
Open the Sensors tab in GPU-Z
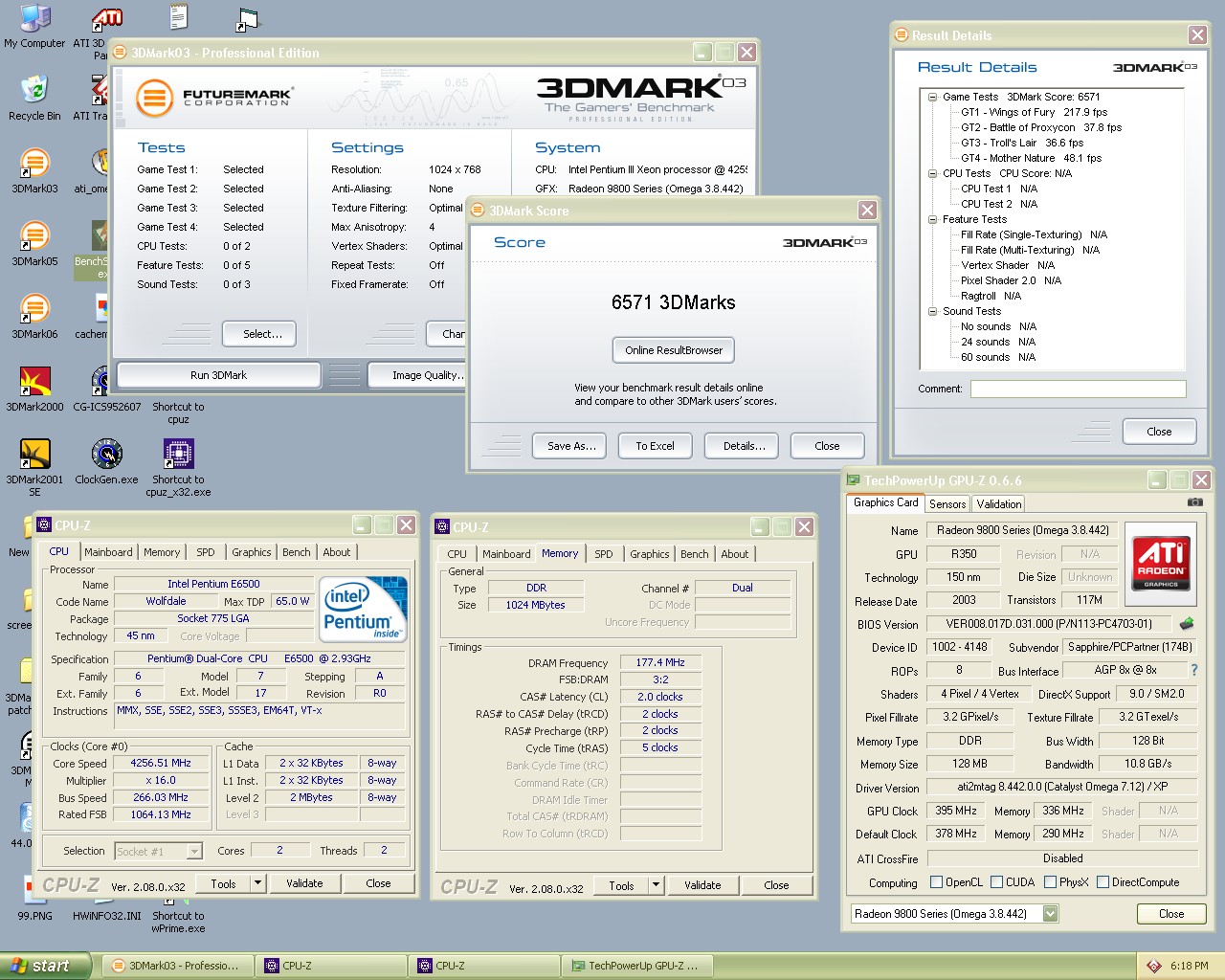click(947, 504)
